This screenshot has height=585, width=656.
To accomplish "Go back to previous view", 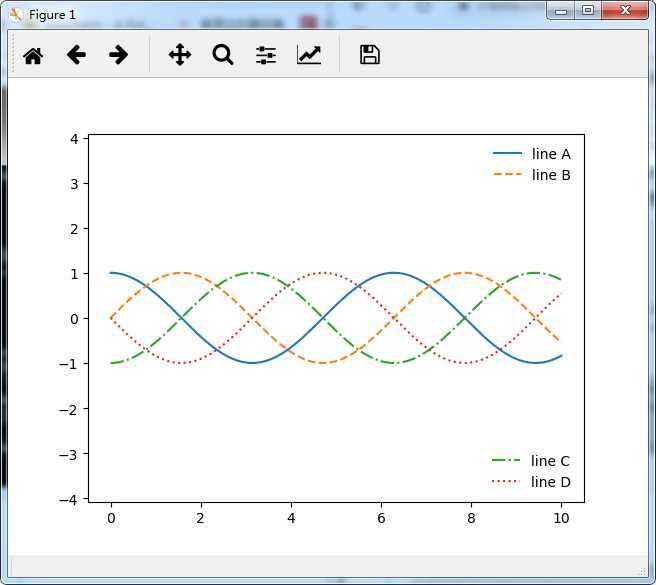I will [76, 55].
